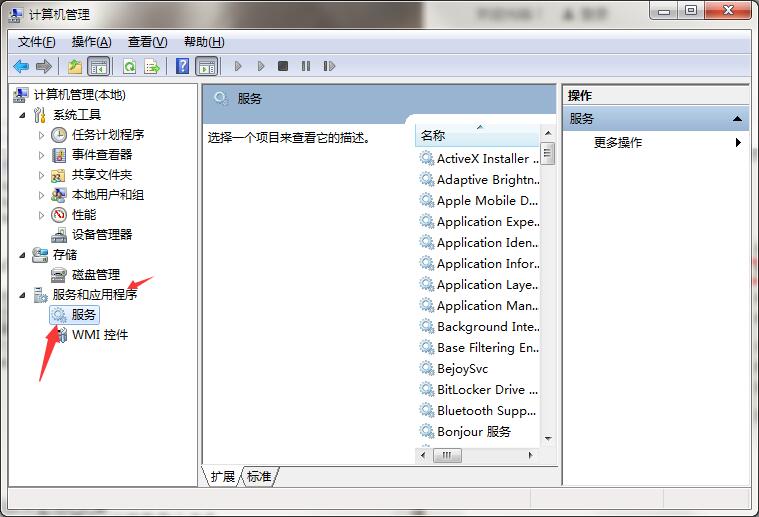
Task: Collapse the 服务 section in the 操作 pane
Action: tap(737, 119)
